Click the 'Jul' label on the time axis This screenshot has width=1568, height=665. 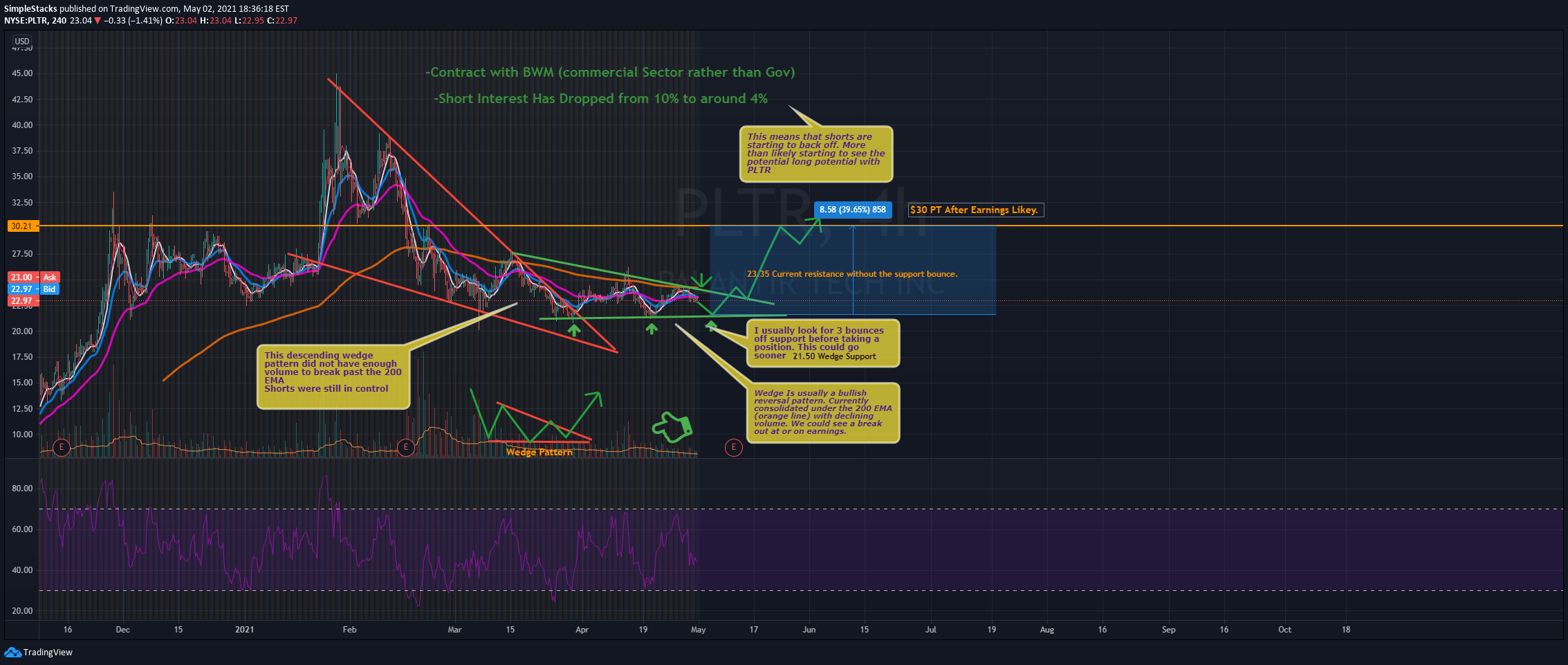931,630
